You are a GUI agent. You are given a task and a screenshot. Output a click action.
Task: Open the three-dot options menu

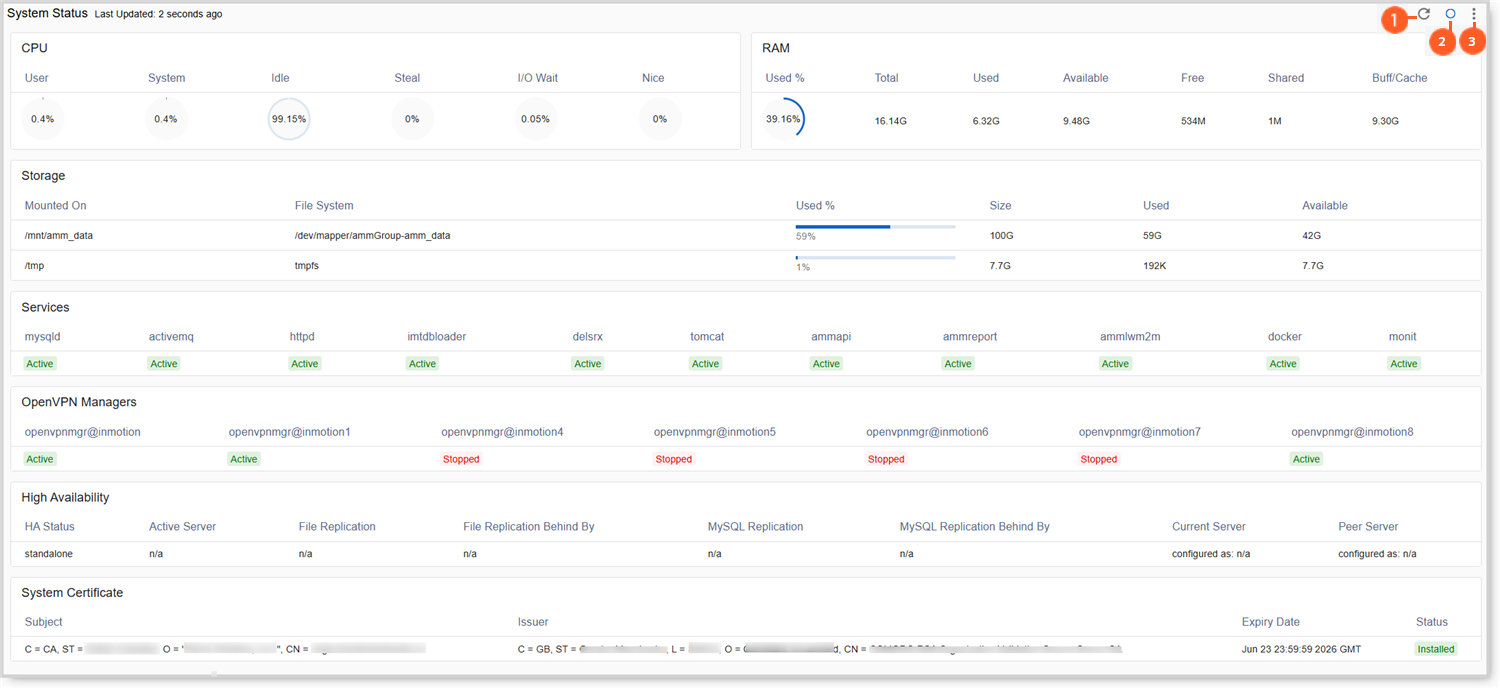click(1474, 14)
